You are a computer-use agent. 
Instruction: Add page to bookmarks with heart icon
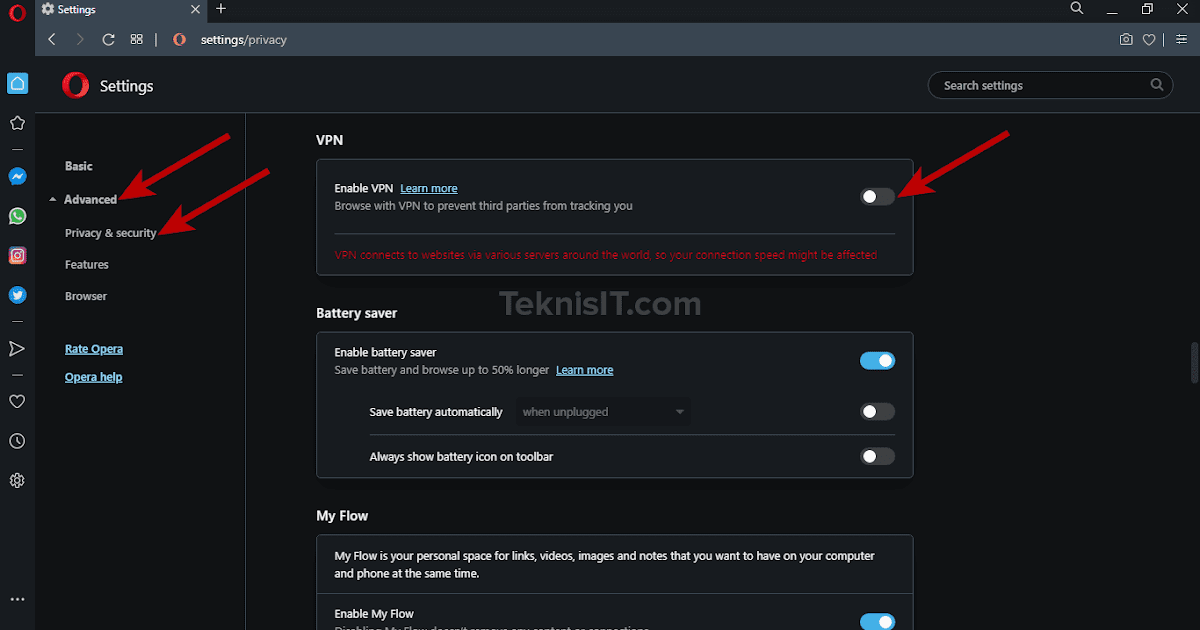[x=1149, y=40]
